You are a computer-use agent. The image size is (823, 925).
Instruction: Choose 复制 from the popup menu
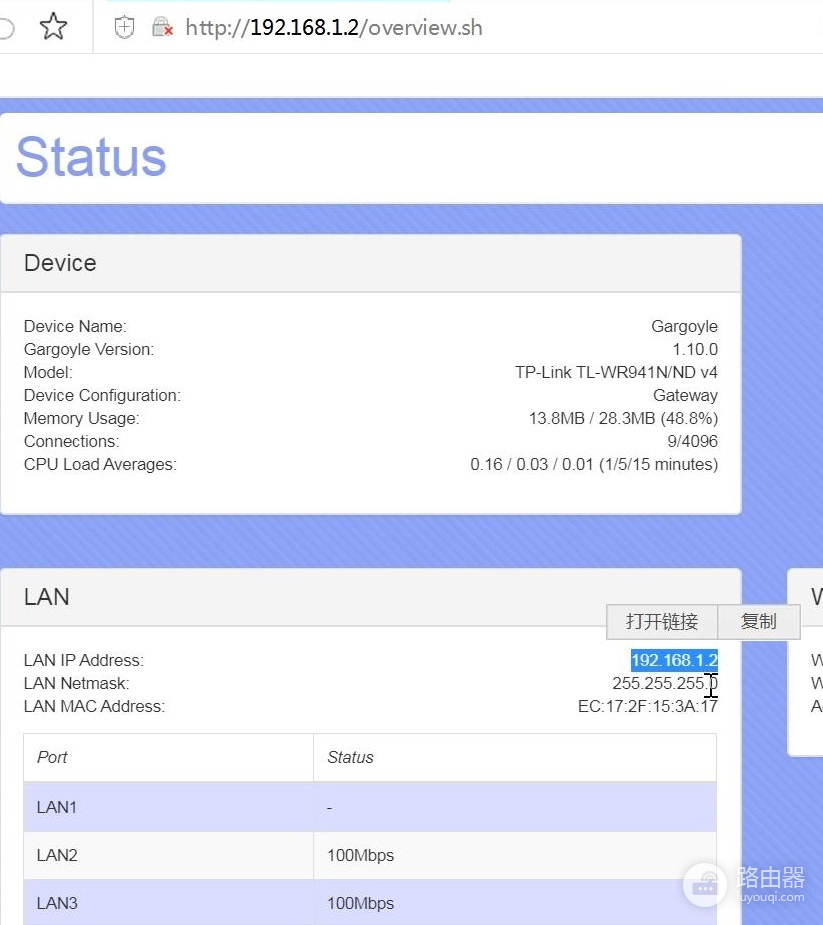[x=758, y=621]
